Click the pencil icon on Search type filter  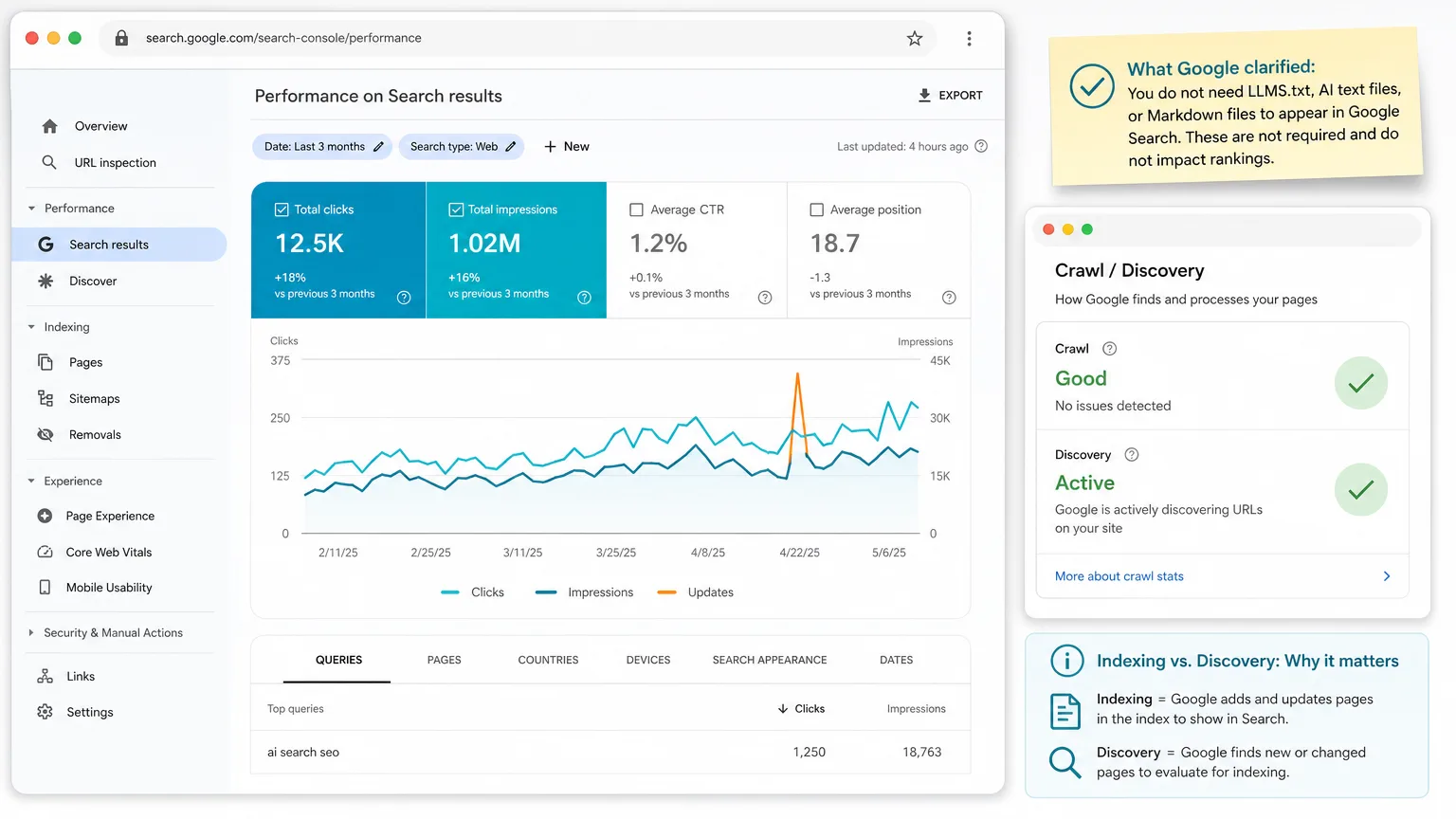pyautogui.click(x=511, y=147)
